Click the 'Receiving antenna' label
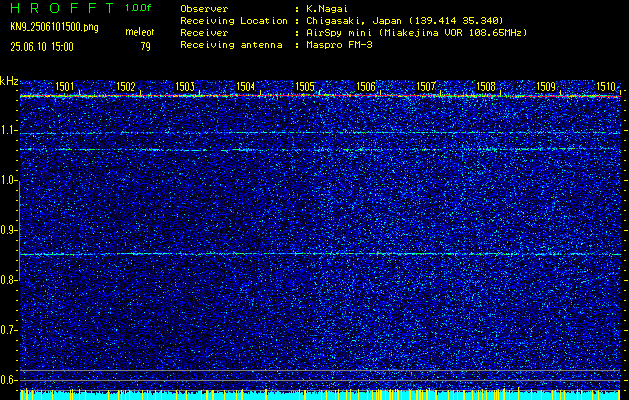 pyautogui.click(x=231, y=45)
